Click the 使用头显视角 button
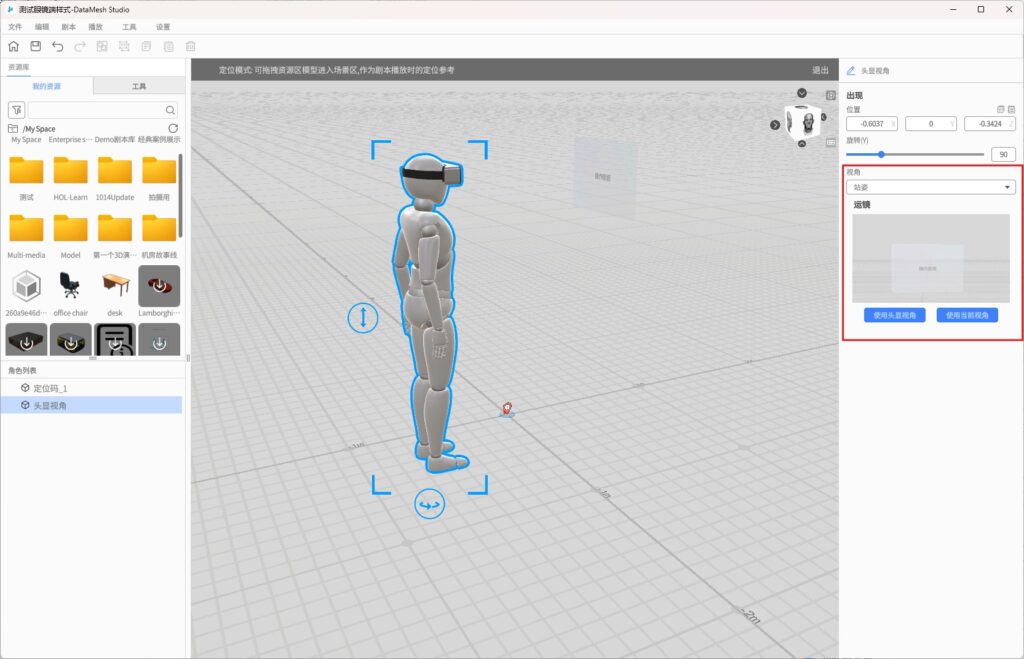This screenshot has height=659, width=1024. coord(894,315)
